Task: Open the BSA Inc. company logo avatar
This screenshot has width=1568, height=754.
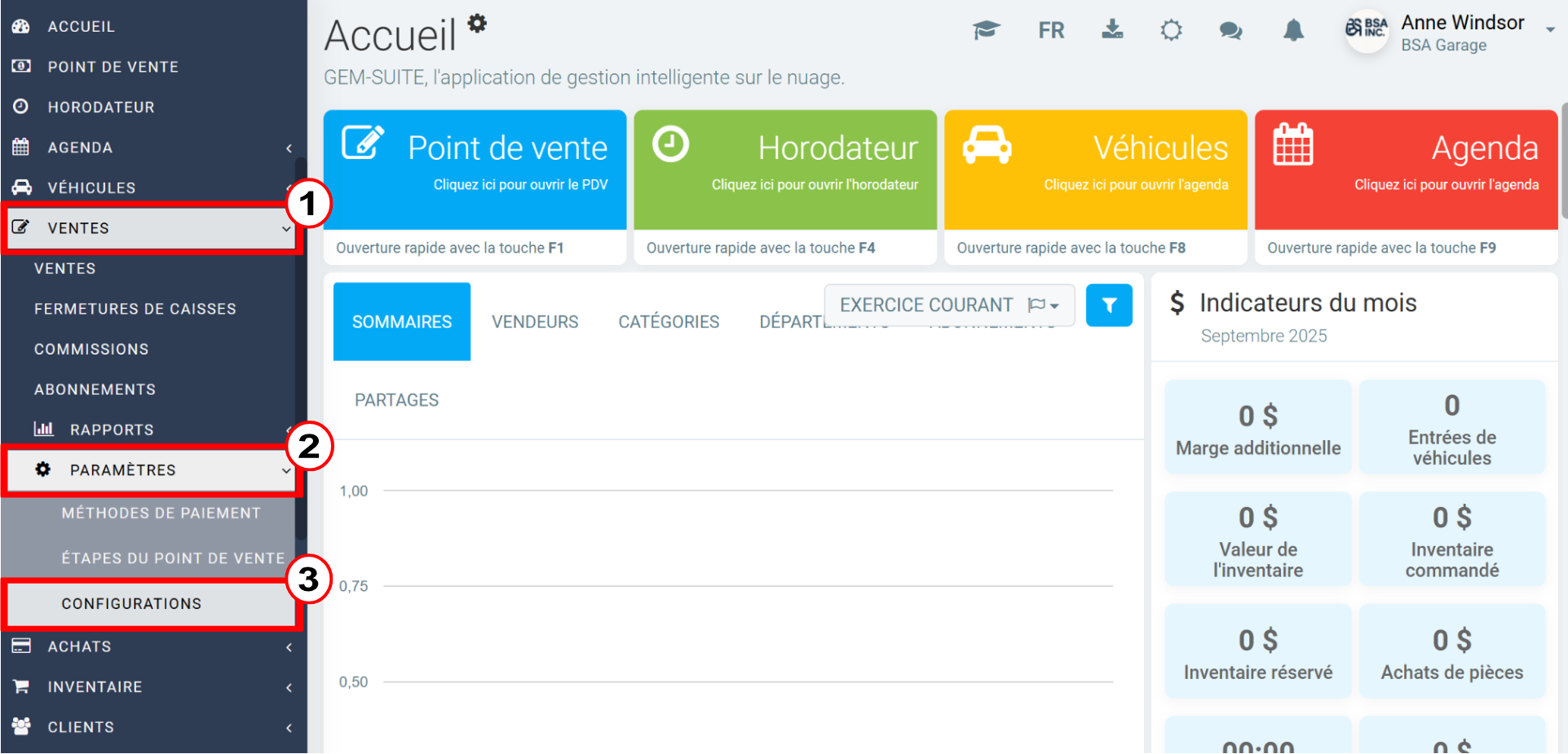Action: click(1367, 31)
